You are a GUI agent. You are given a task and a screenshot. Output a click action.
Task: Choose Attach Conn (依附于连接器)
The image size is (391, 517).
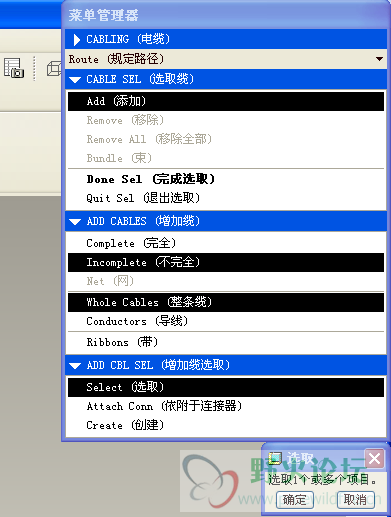coord(226,406)
